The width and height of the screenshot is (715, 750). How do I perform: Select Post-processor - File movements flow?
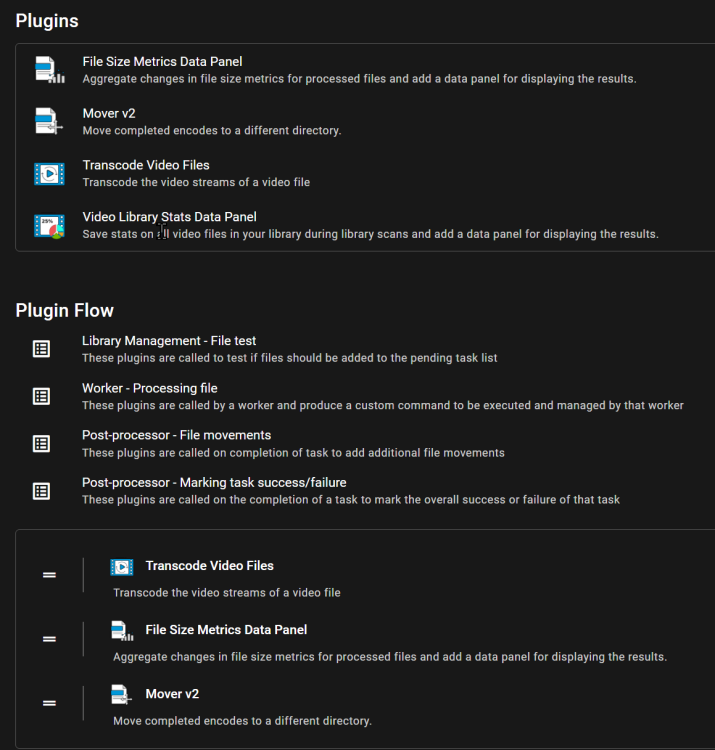(x=176, y=435)
